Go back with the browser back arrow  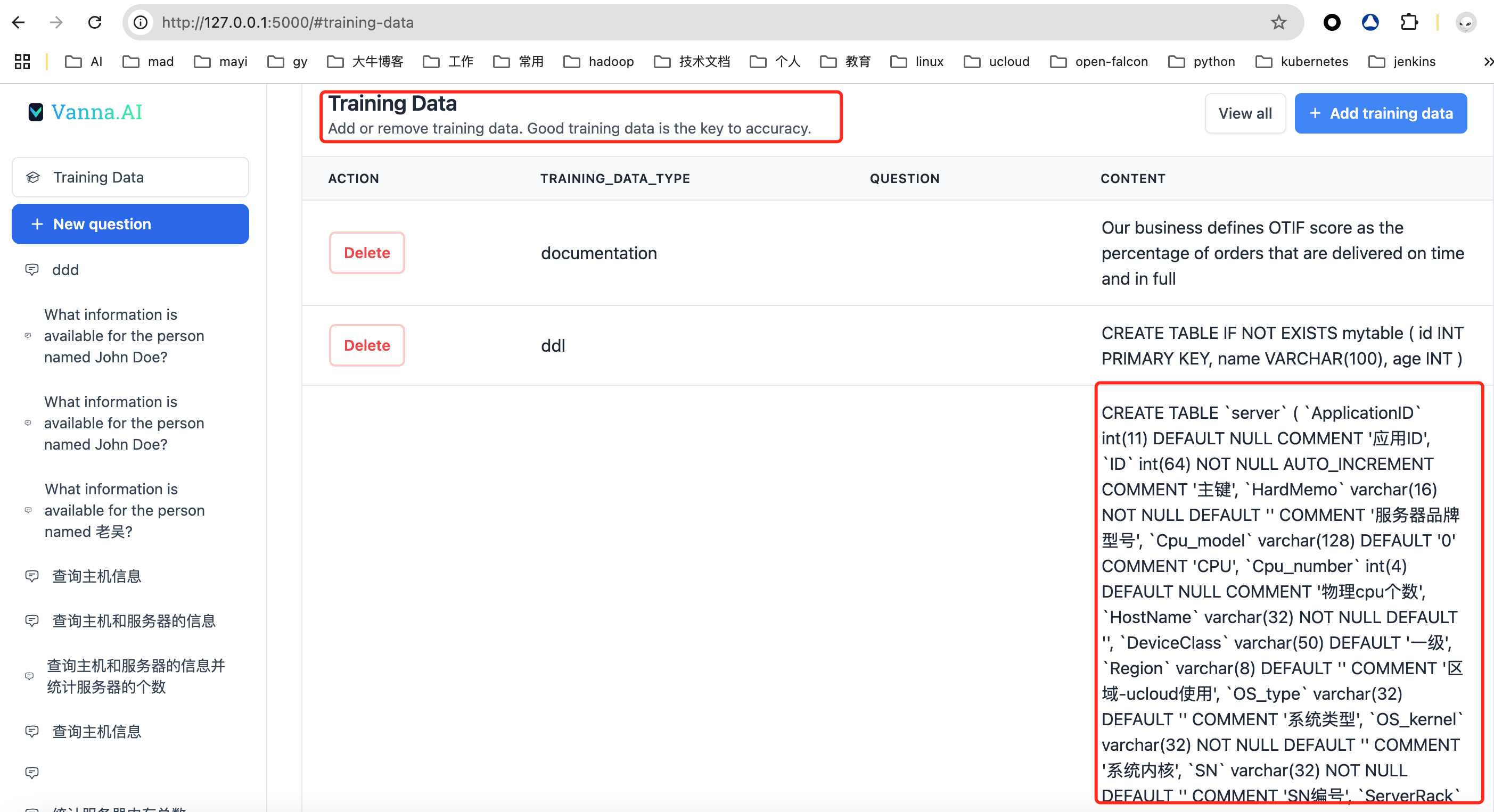tap(19, 22)
